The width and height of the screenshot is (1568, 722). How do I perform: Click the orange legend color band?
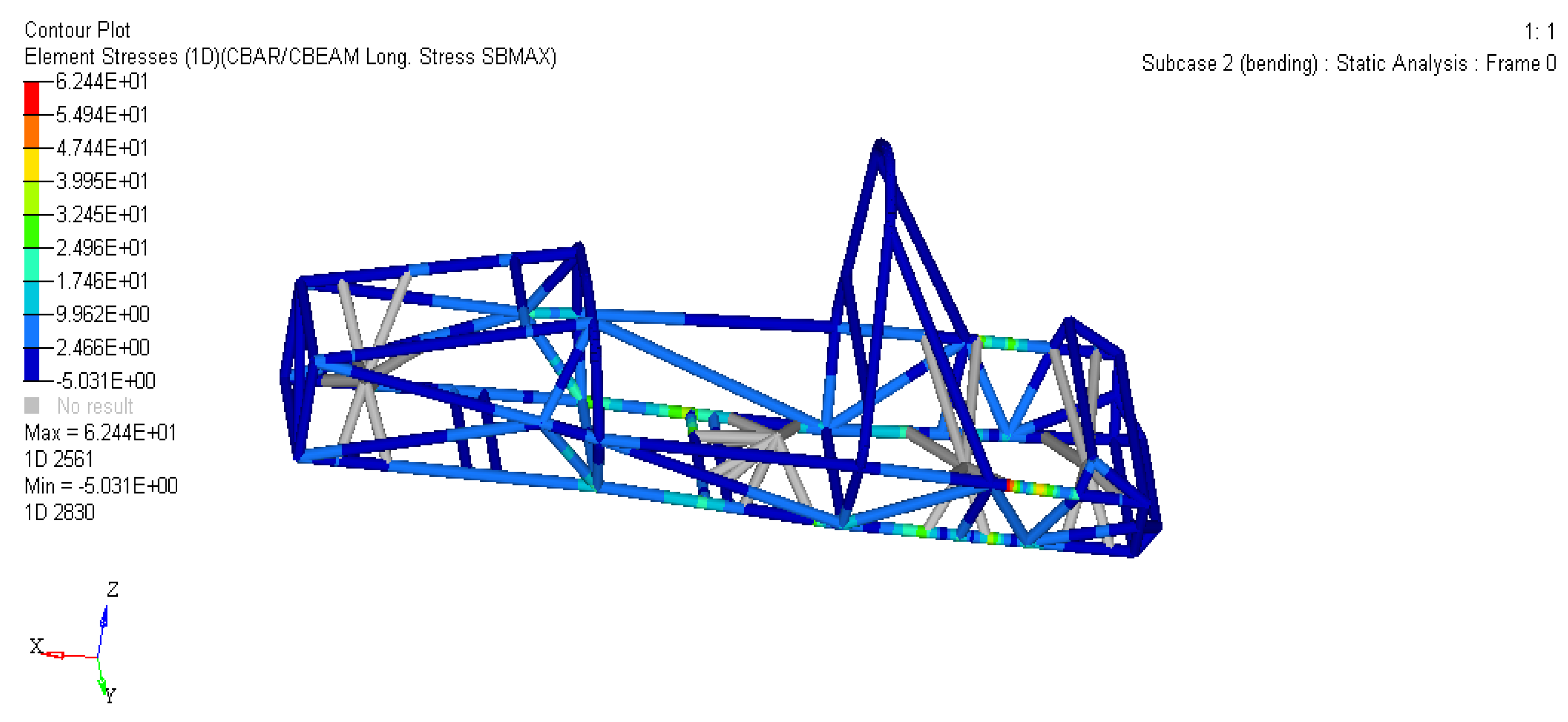coord(32,131)
